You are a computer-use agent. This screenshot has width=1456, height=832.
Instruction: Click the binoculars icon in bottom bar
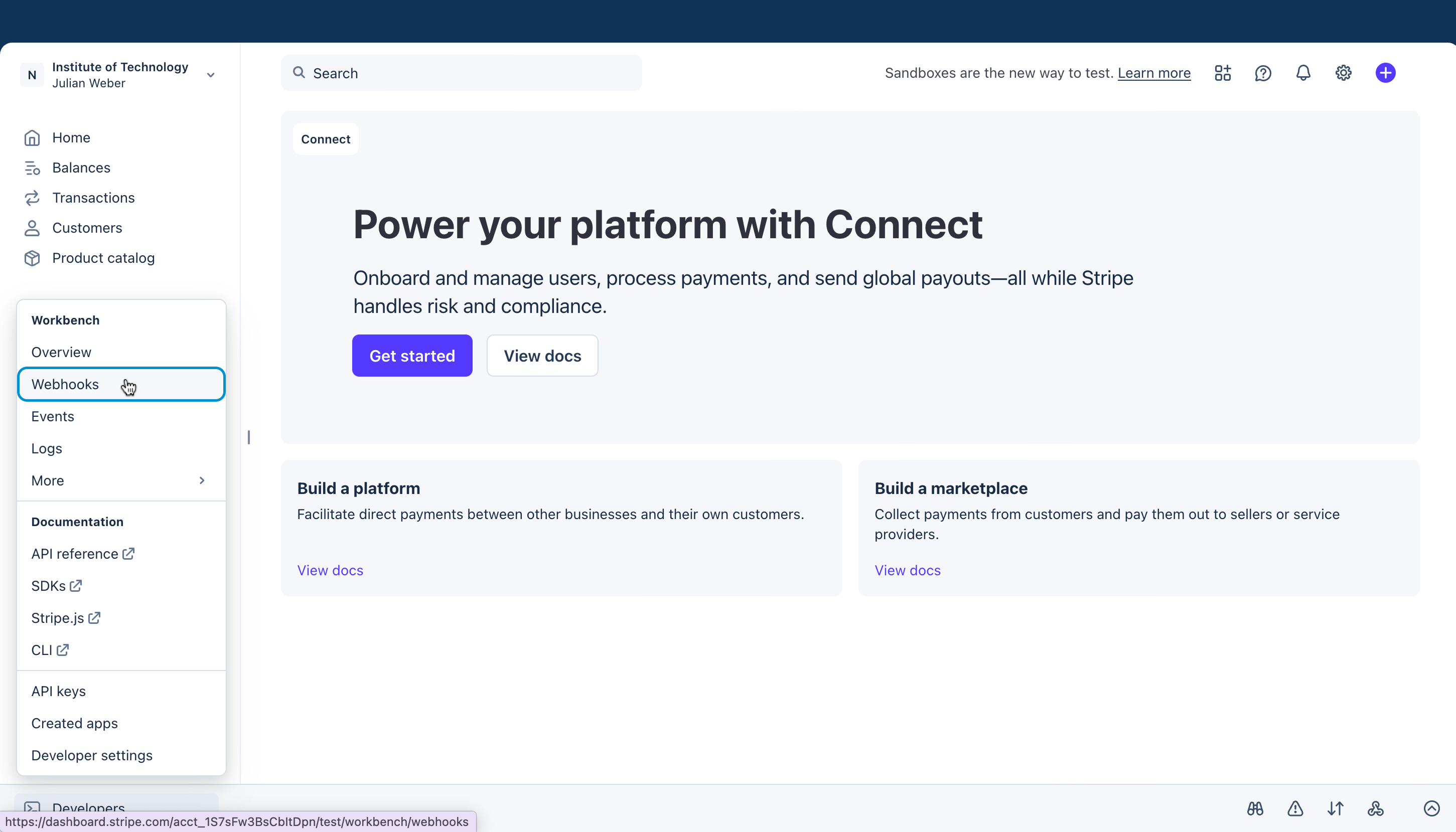[x=1255, y=808]
